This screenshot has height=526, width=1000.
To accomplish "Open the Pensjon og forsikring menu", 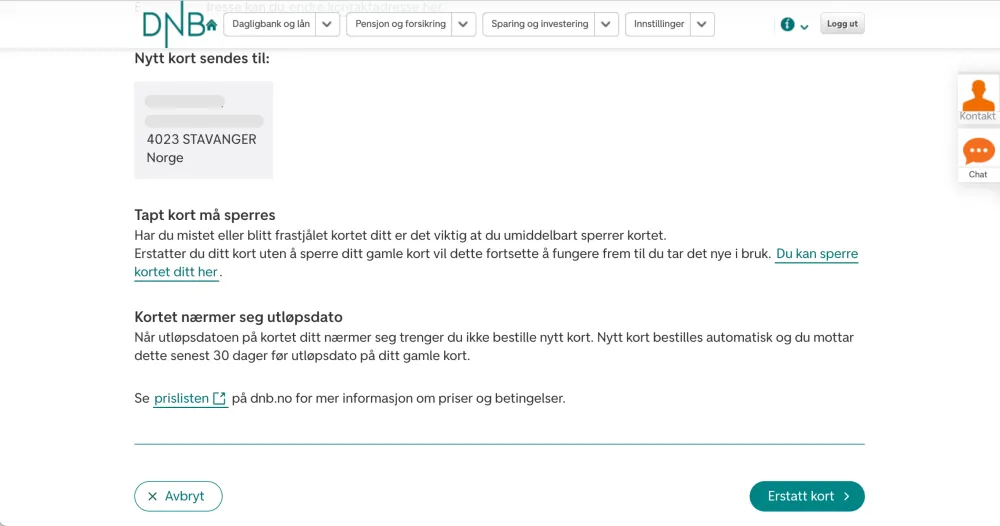I will point(400,24).
